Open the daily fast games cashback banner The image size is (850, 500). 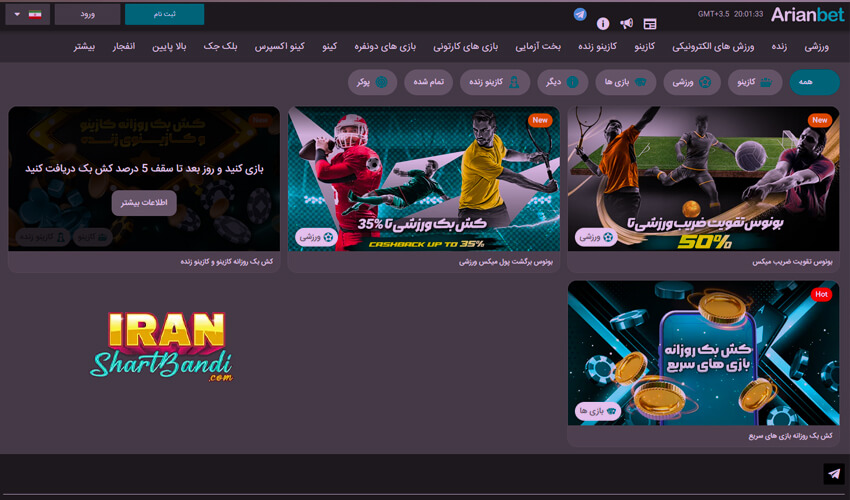(703, 352)
